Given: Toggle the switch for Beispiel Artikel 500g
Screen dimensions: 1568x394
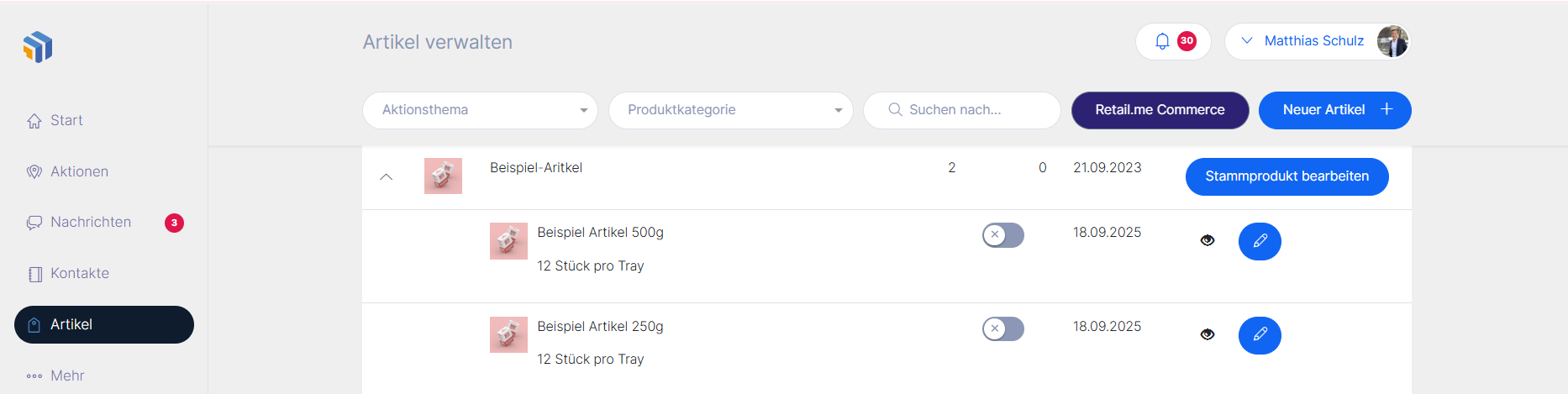Looking at the screenshot, I should 1002,235.
